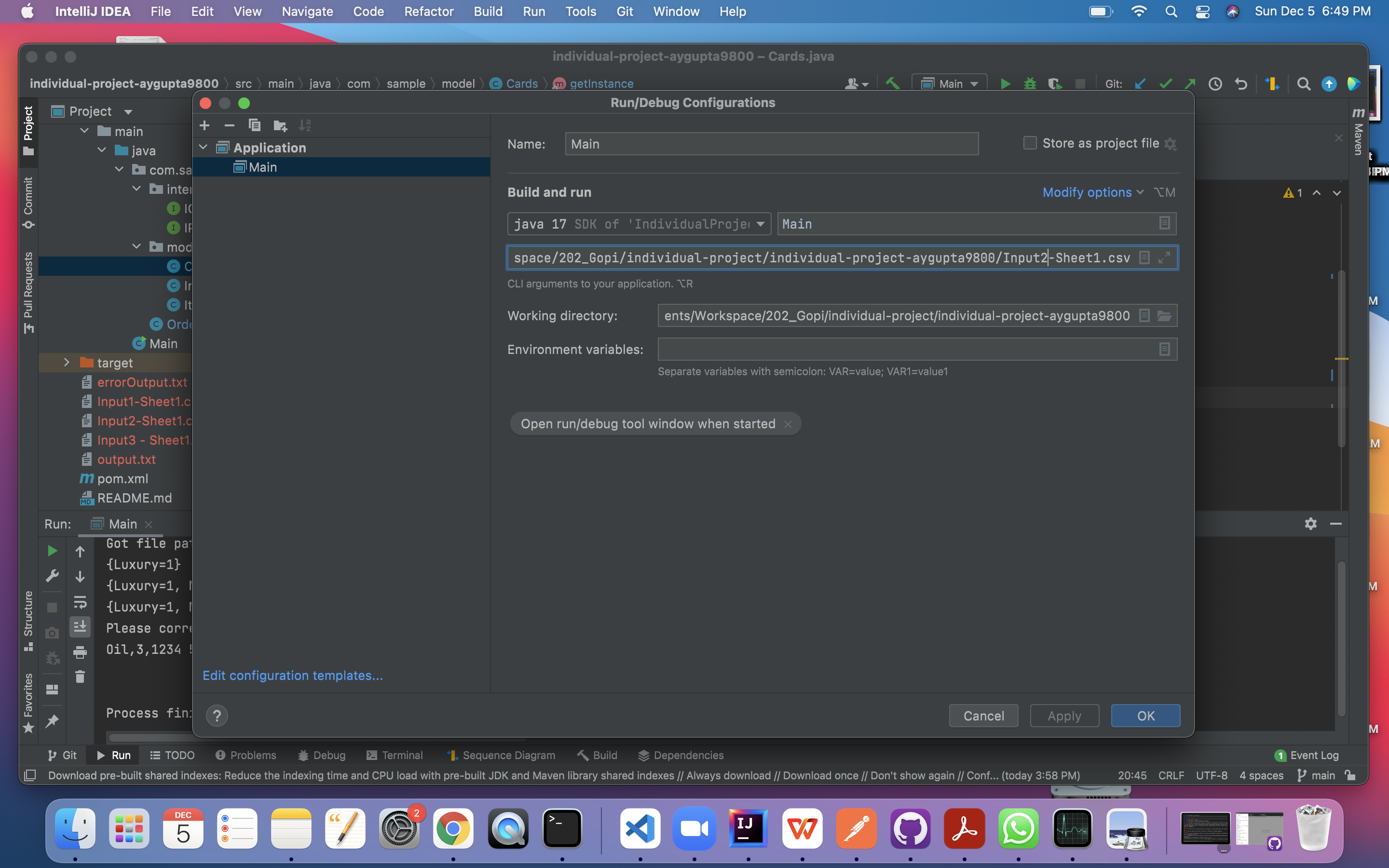Debug Main with toolbar bug icon
Image resolution: width=1389 pixels, height=868 pixels.
(1030, 84)
